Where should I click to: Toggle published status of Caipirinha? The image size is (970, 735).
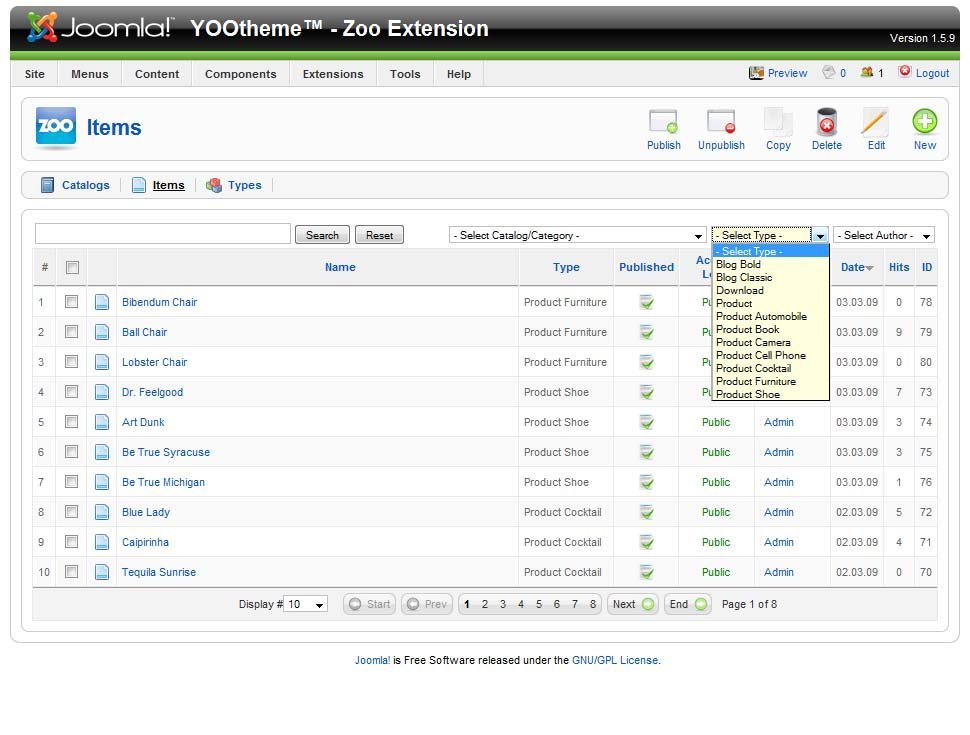pyautogui.click(x=646, y=542)
